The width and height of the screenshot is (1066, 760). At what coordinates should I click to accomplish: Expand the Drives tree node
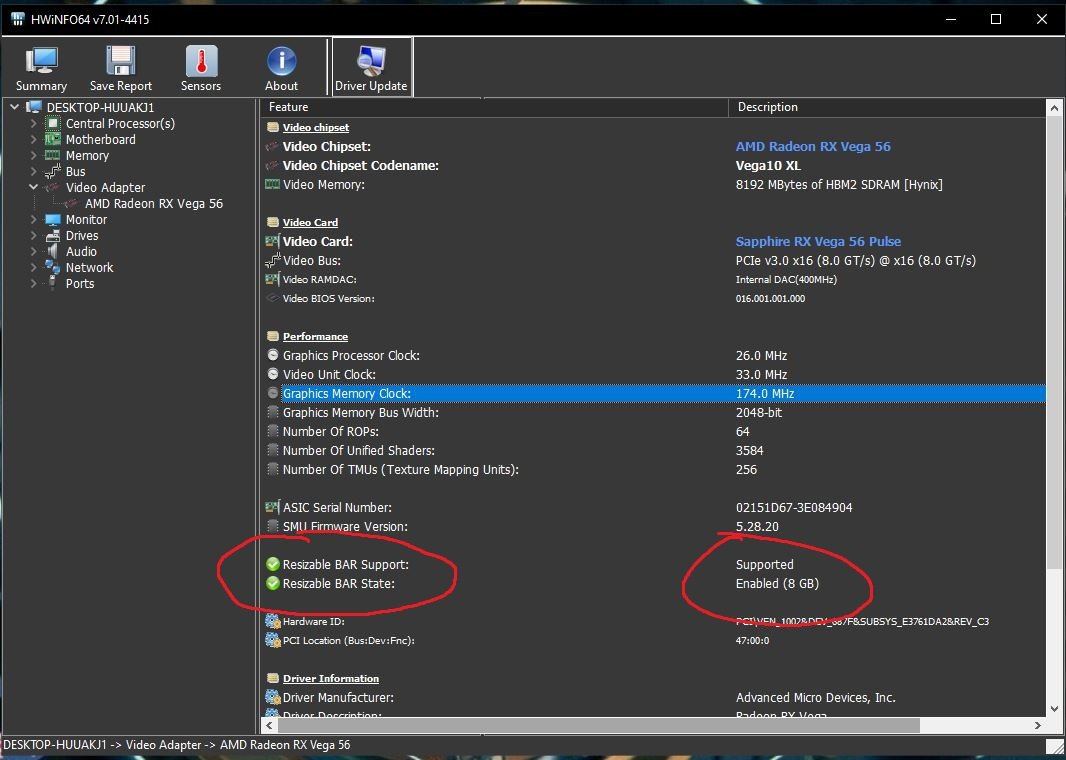coord(33,236)
